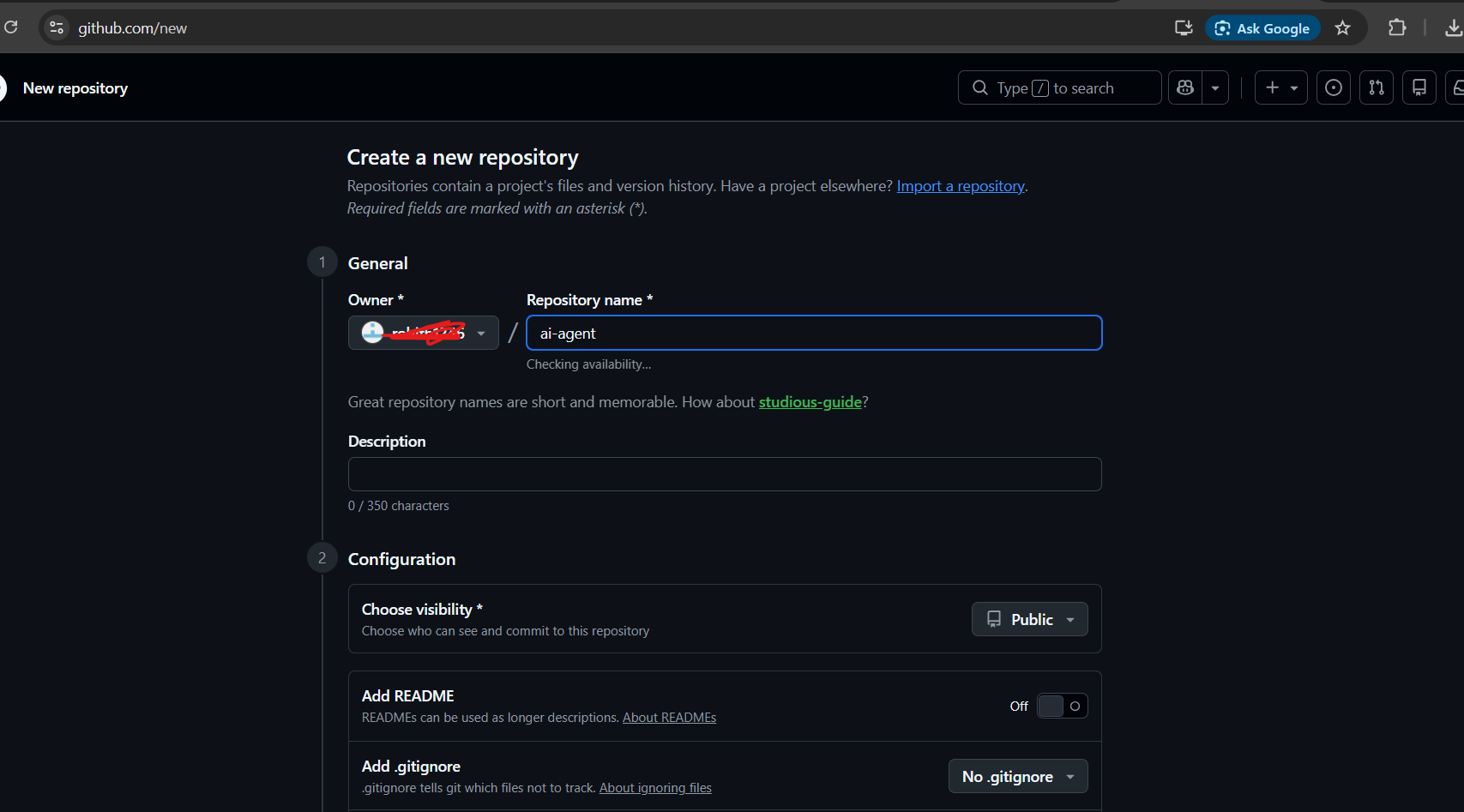Screen dimensions: 1464x812
Task: Toggle the Add README switch
Action: tap(1063, 706)
